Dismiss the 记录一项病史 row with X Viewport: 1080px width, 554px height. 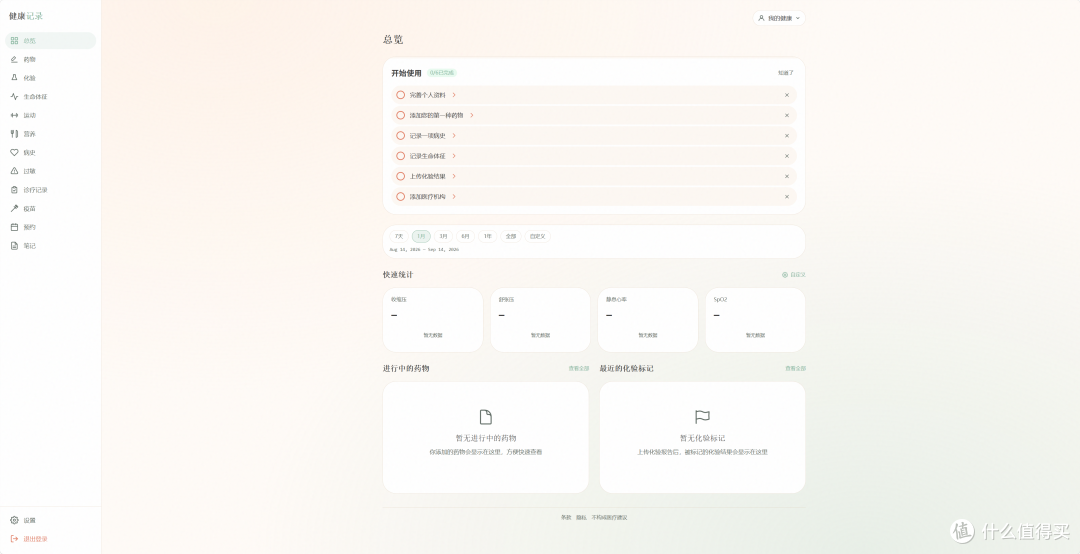coord(787,136)
